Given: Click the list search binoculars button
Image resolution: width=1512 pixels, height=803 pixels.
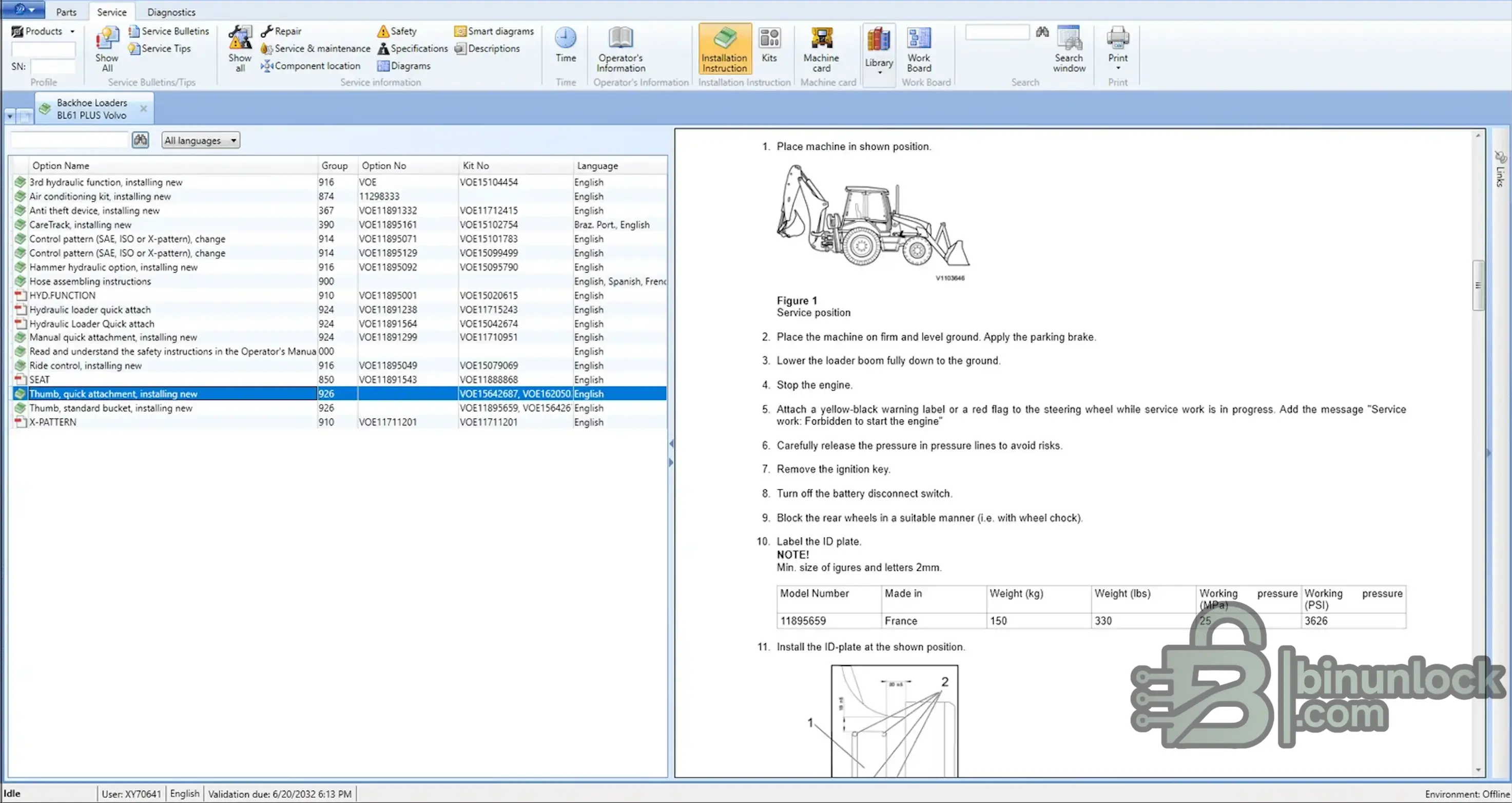Looking at the screenshot, I should click(x=140, y=140).
